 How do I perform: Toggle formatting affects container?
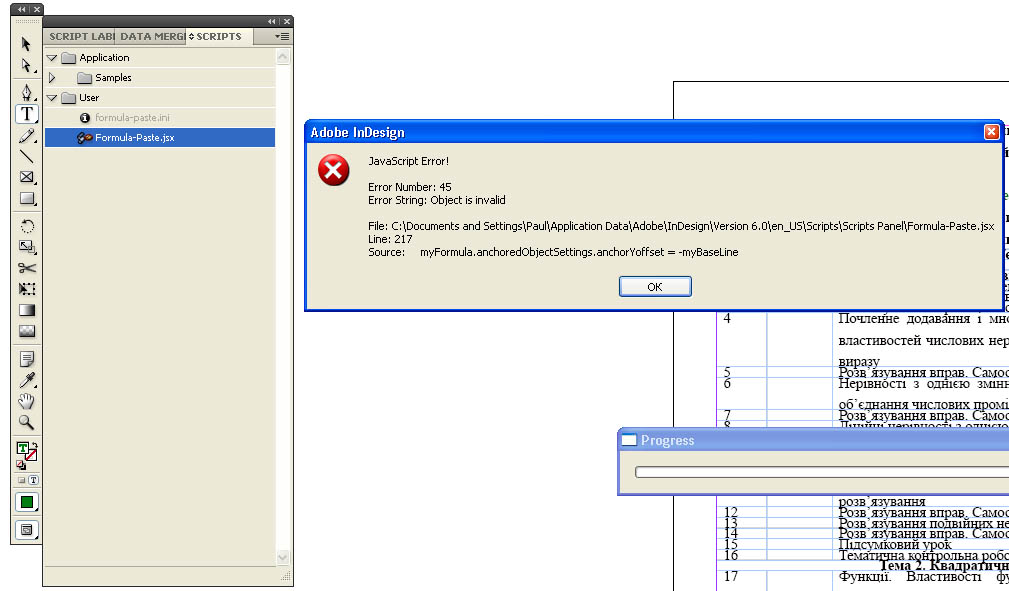pos(21,480)
